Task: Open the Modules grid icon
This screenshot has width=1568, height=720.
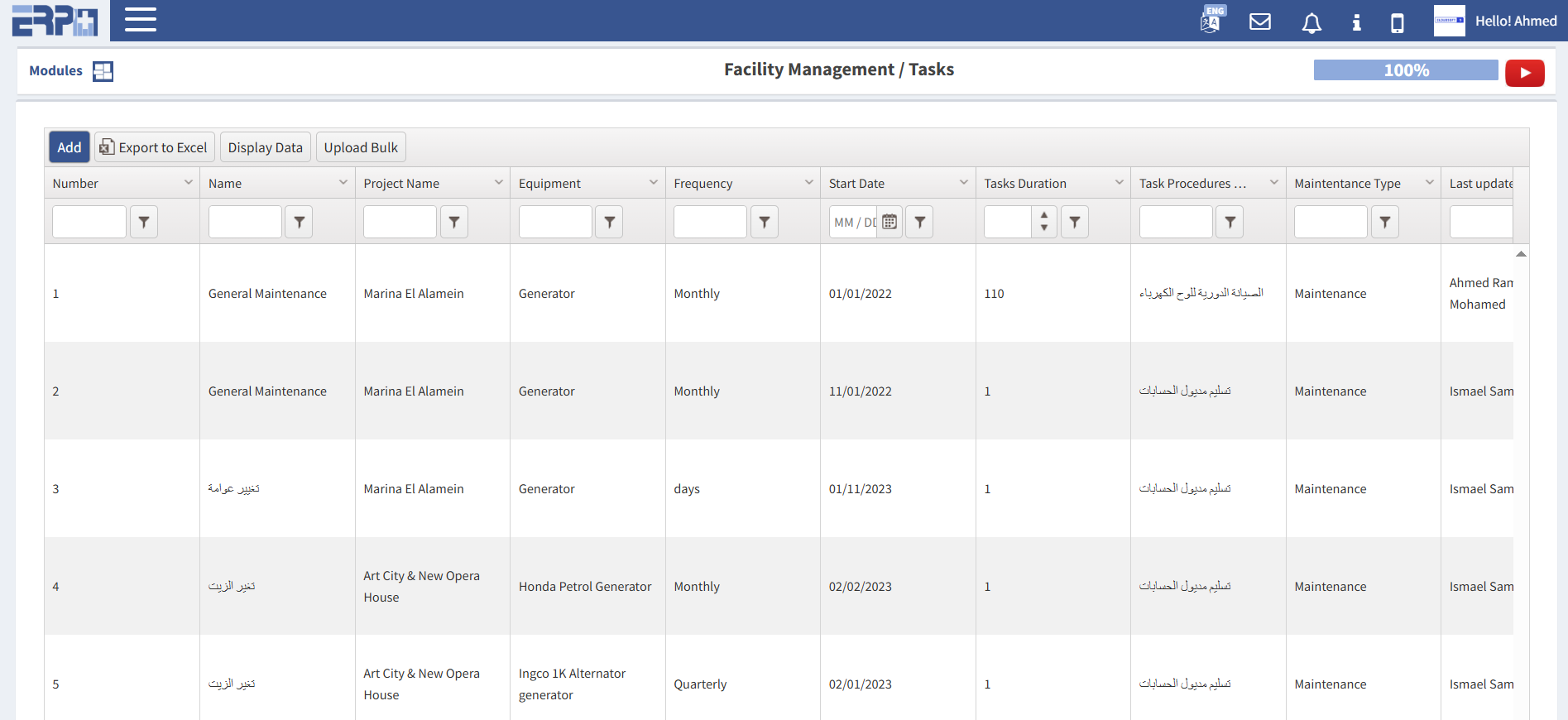Action: (103, 71)
